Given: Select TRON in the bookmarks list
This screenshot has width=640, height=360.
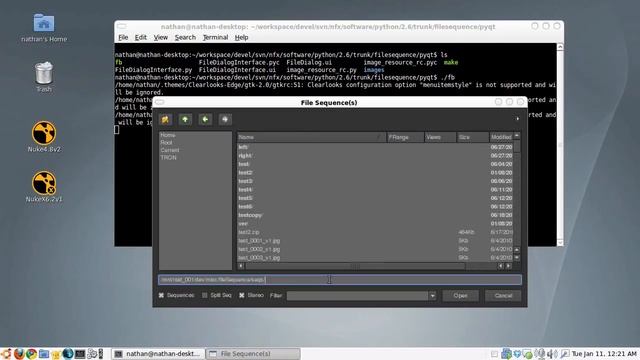Looking at the screenshot, I should [x=168, y=157].
